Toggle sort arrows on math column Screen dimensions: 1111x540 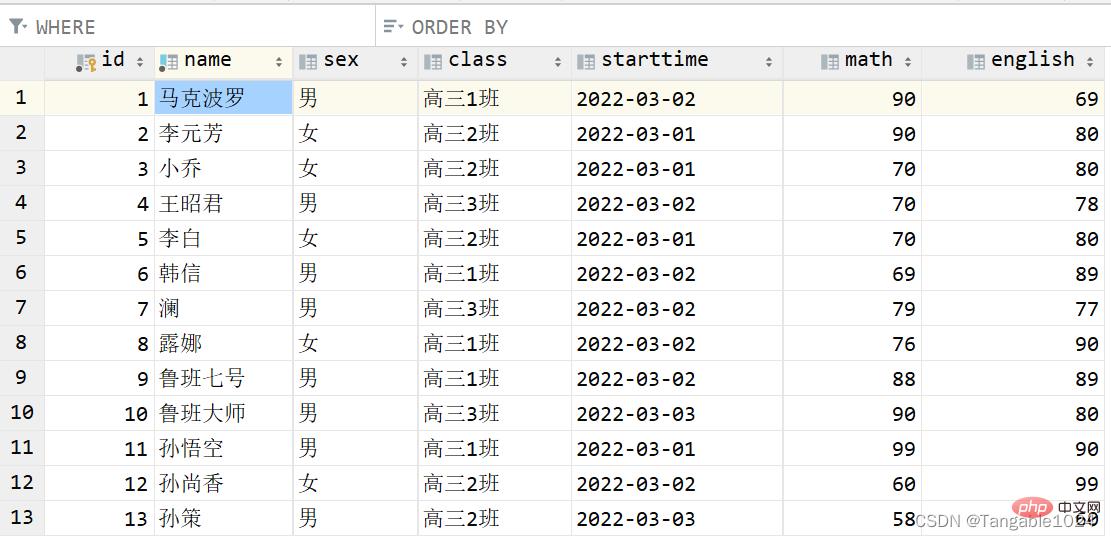coord(908,62)
